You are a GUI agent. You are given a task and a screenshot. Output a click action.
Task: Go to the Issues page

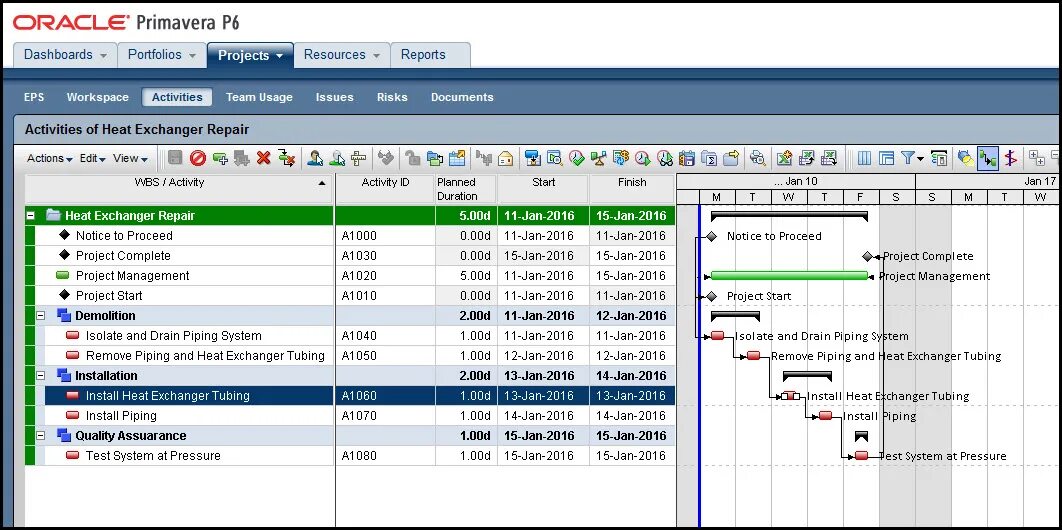(x=335, y=97)
